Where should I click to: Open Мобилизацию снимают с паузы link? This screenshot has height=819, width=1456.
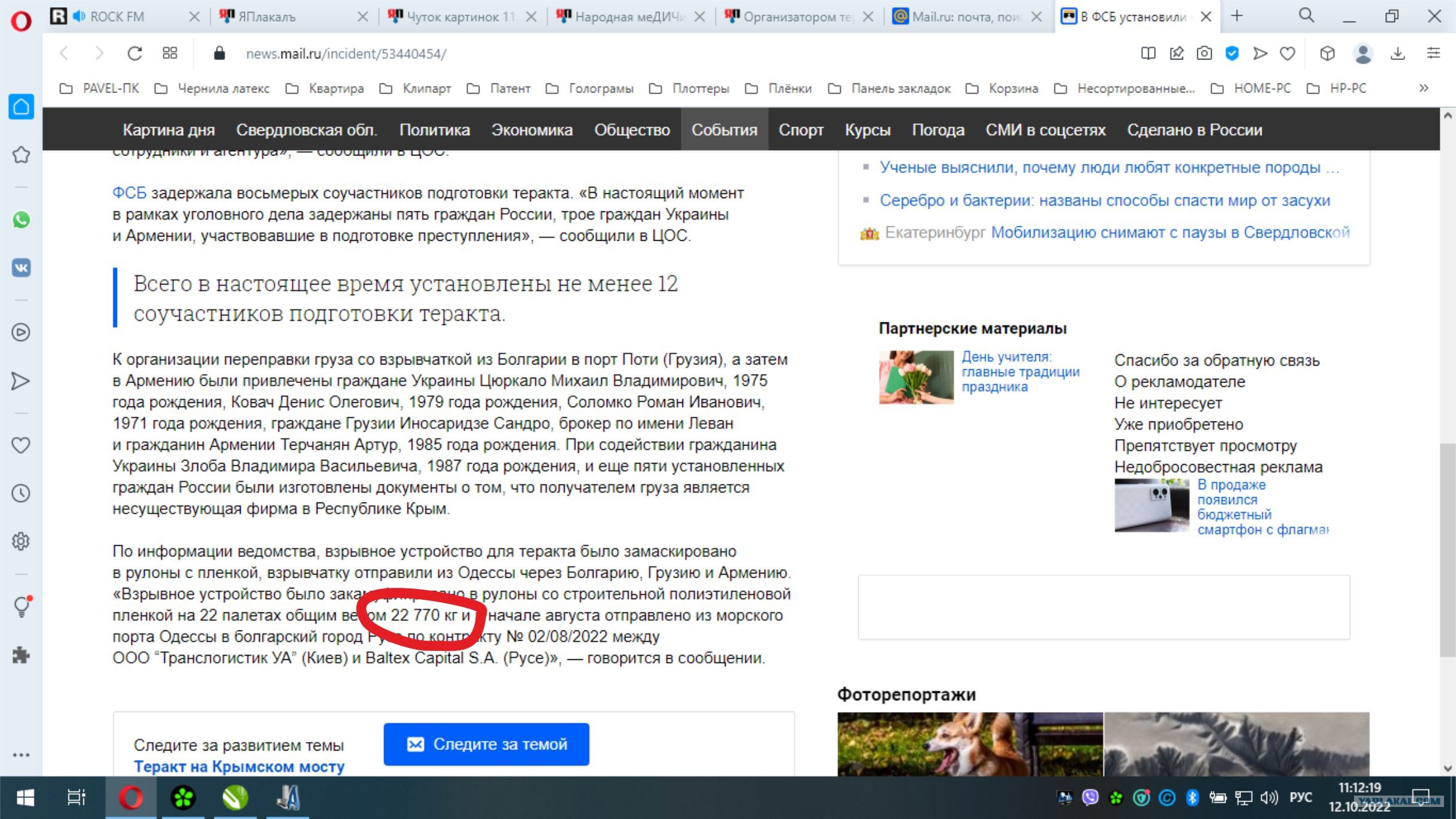[x=1170, y=232]
